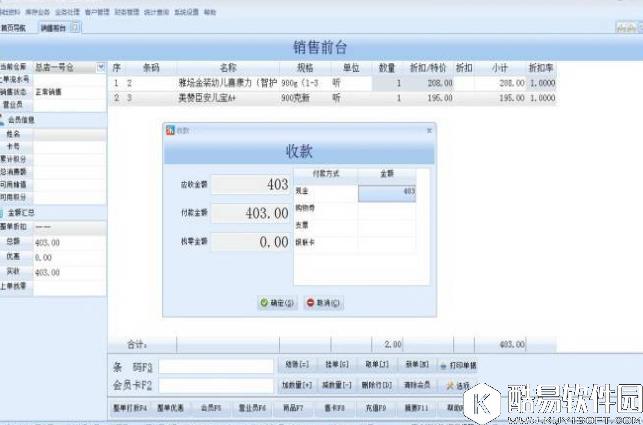Click the checkout [=] button

[297, 364]
